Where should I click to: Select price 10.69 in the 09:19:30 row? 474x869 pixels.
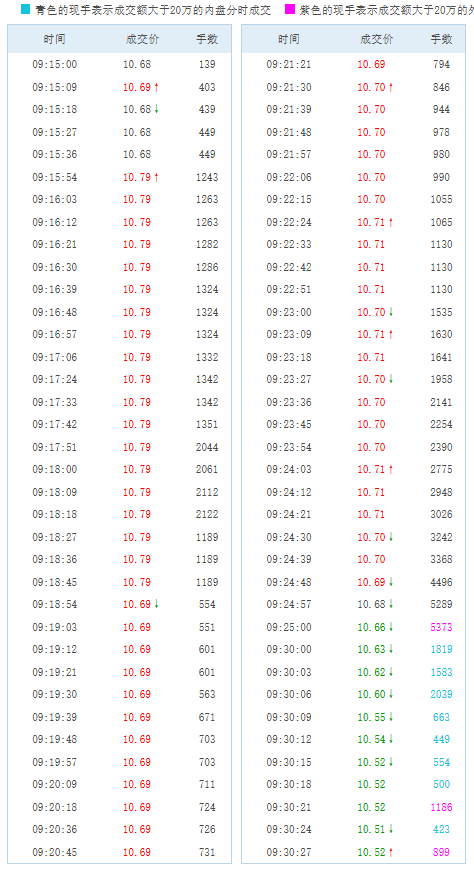pyautogui.click(x=137, y=694)
